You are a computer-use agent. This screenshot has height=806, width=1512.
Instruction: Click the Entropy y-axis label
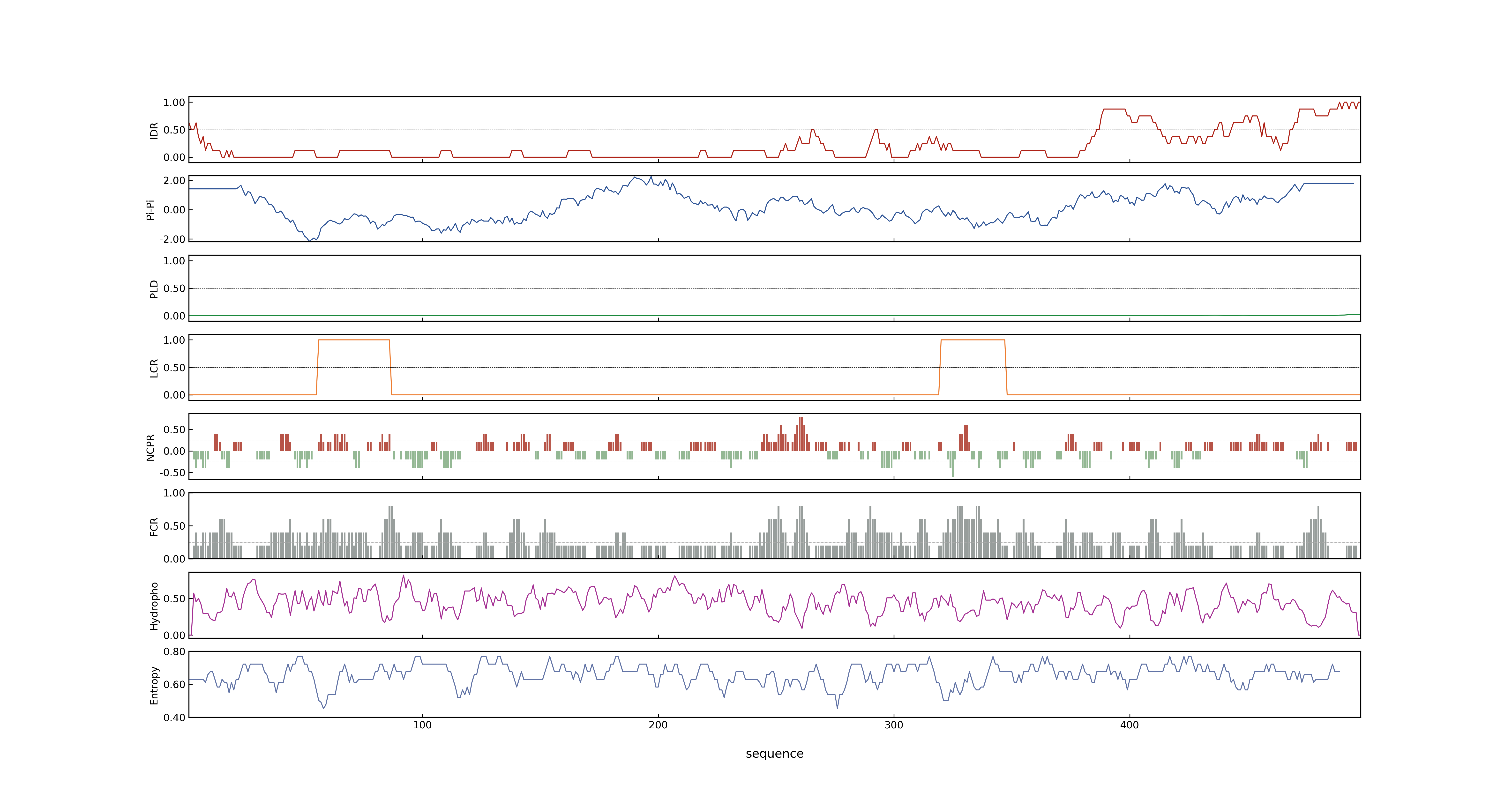(154, 685)
